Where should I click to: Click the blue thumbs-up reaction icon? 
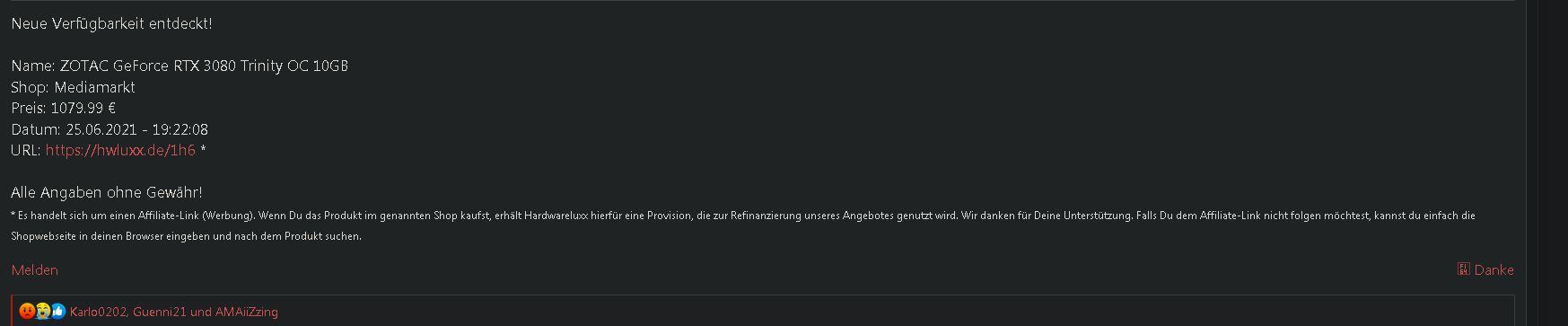[58, 312]
